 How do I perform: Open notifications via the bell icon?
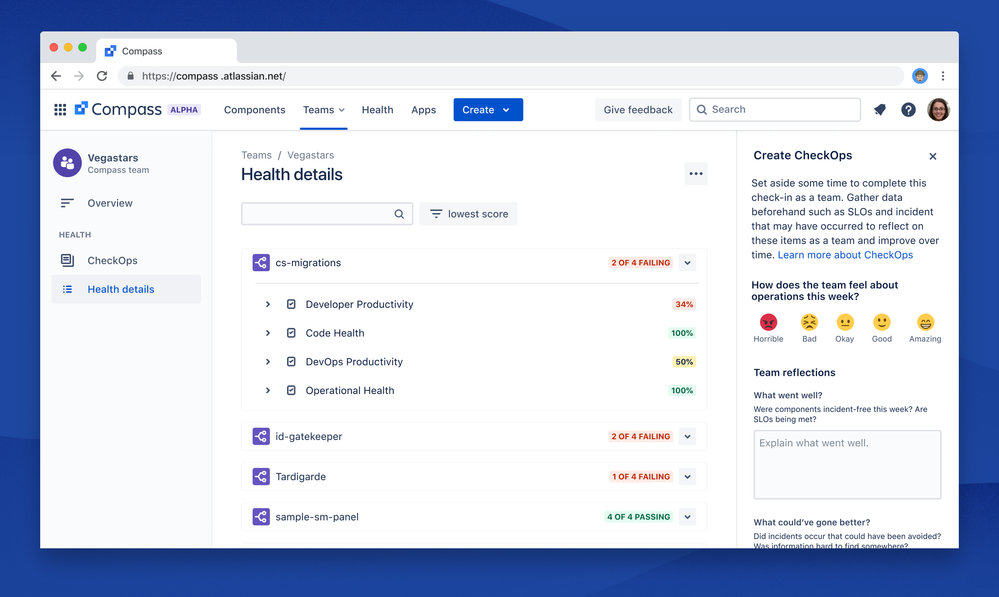click(880, 110)
